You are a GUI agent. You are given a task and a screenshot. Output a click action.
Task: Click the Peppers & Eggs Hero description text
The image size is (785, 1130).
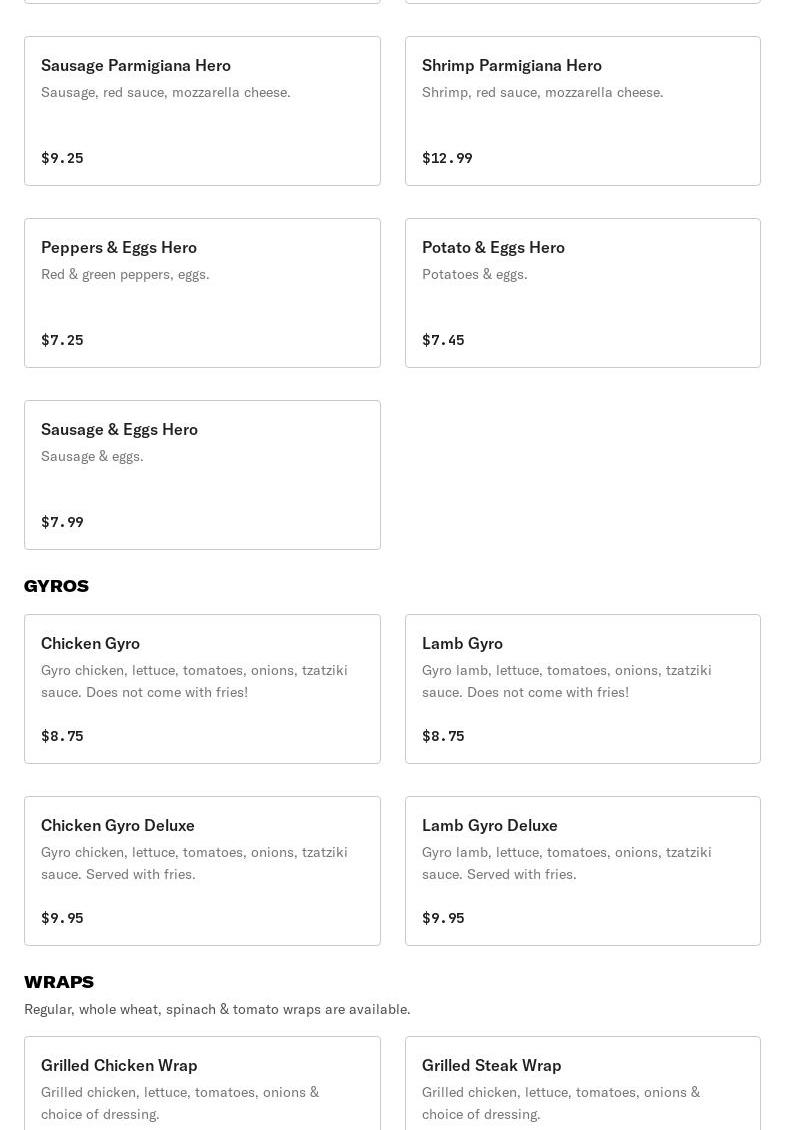(125, 274)
